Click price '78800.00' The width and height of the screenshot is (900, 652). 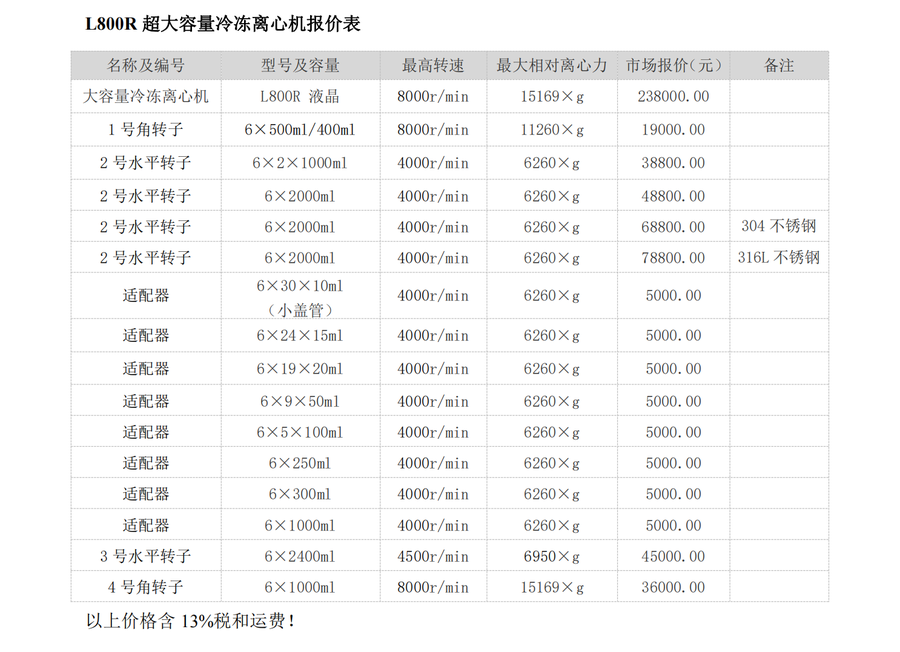673,258
